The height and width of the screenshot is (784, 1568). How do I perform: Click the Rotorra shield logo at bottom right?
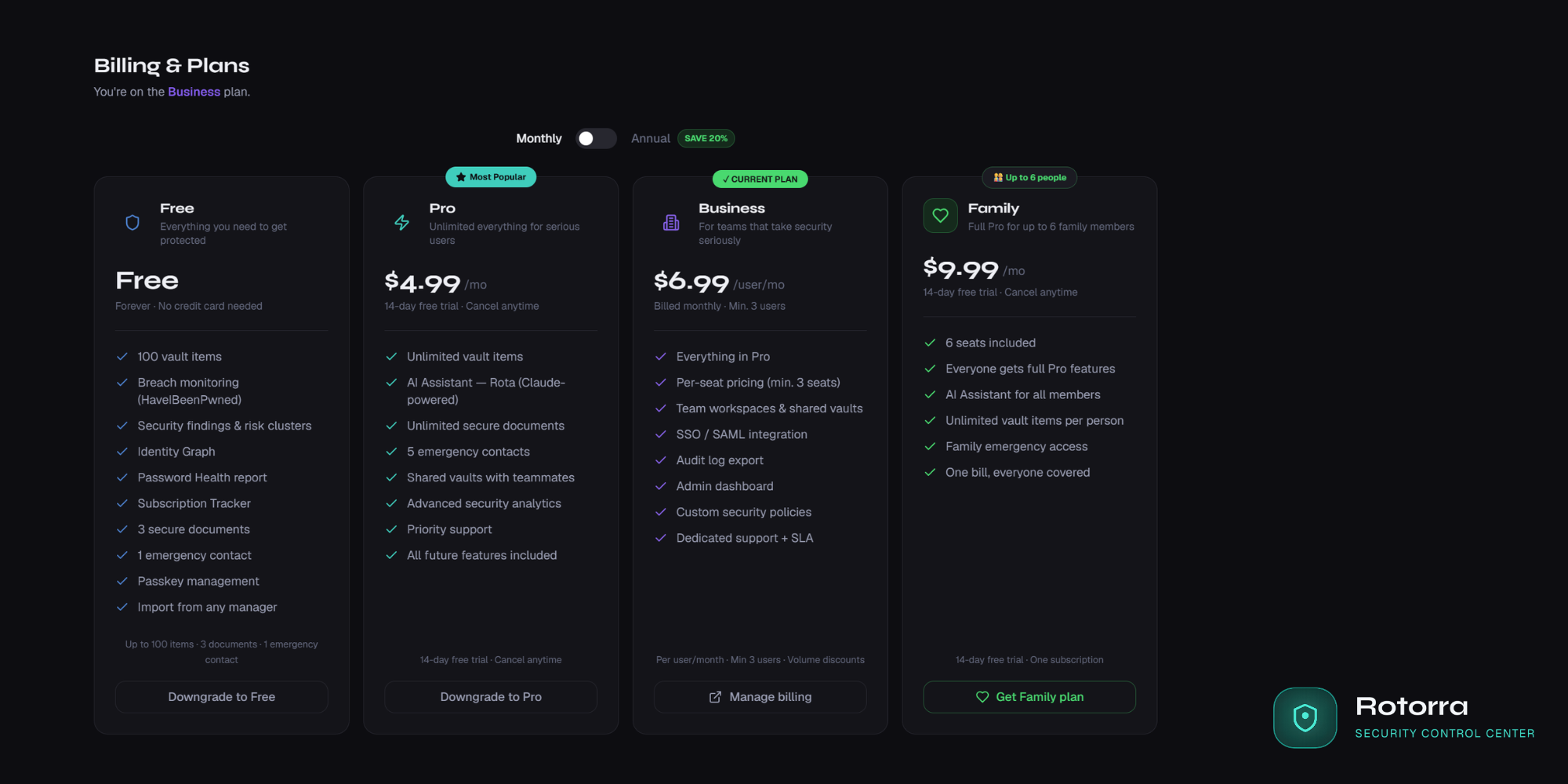(1305, 718)
